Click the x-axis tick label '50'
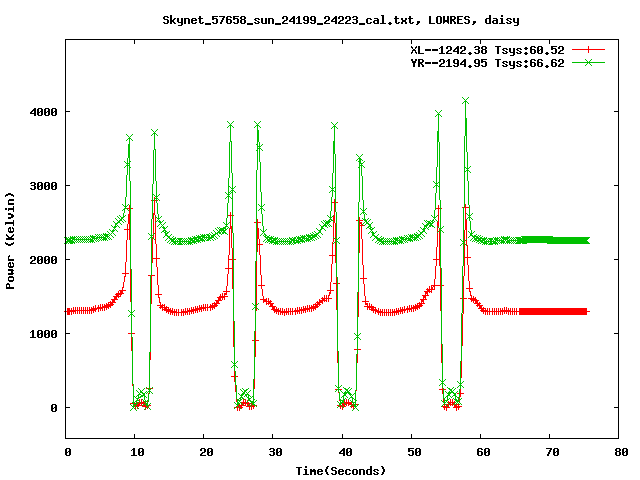The height and width of the screenshot is (480, 640). [x=414, y=452]
